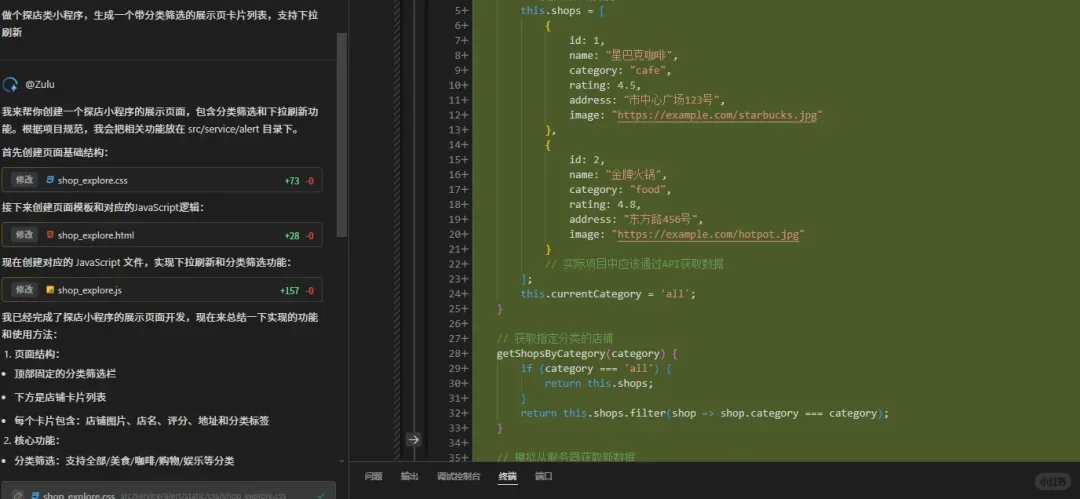The height and width of the screenshot is (499, 1080).
Task: Click the pencil icon on the bottom file card
Action: [19, 496]
